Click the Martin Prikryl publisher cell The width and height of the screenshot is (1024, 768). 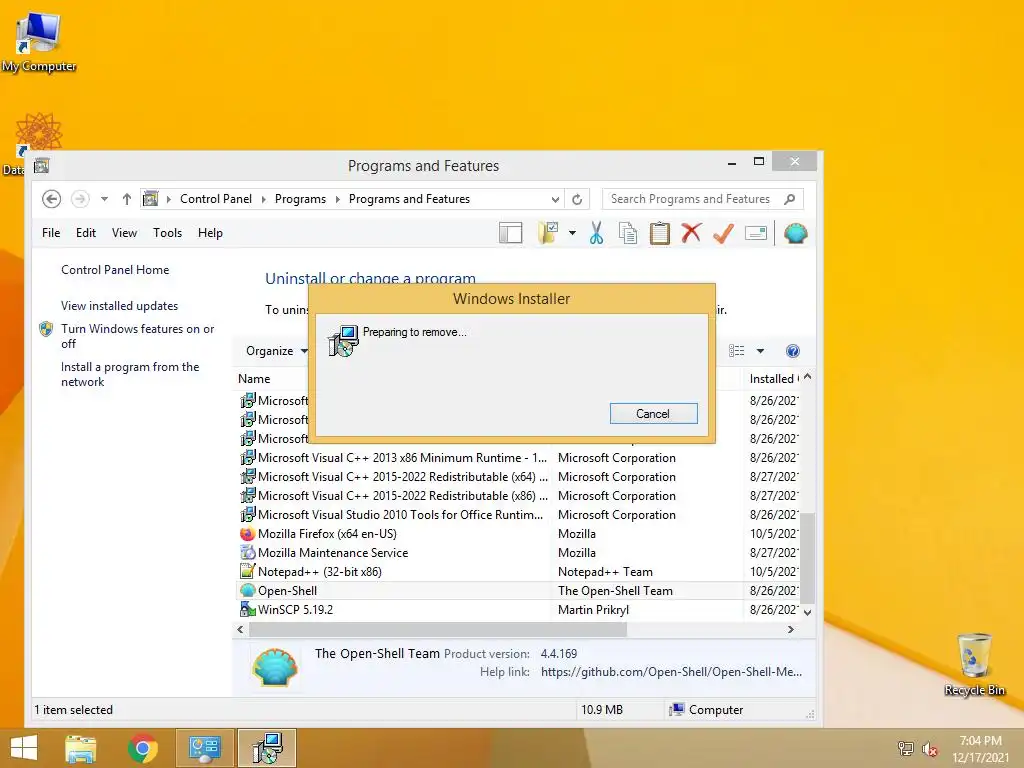coord(594,609)
